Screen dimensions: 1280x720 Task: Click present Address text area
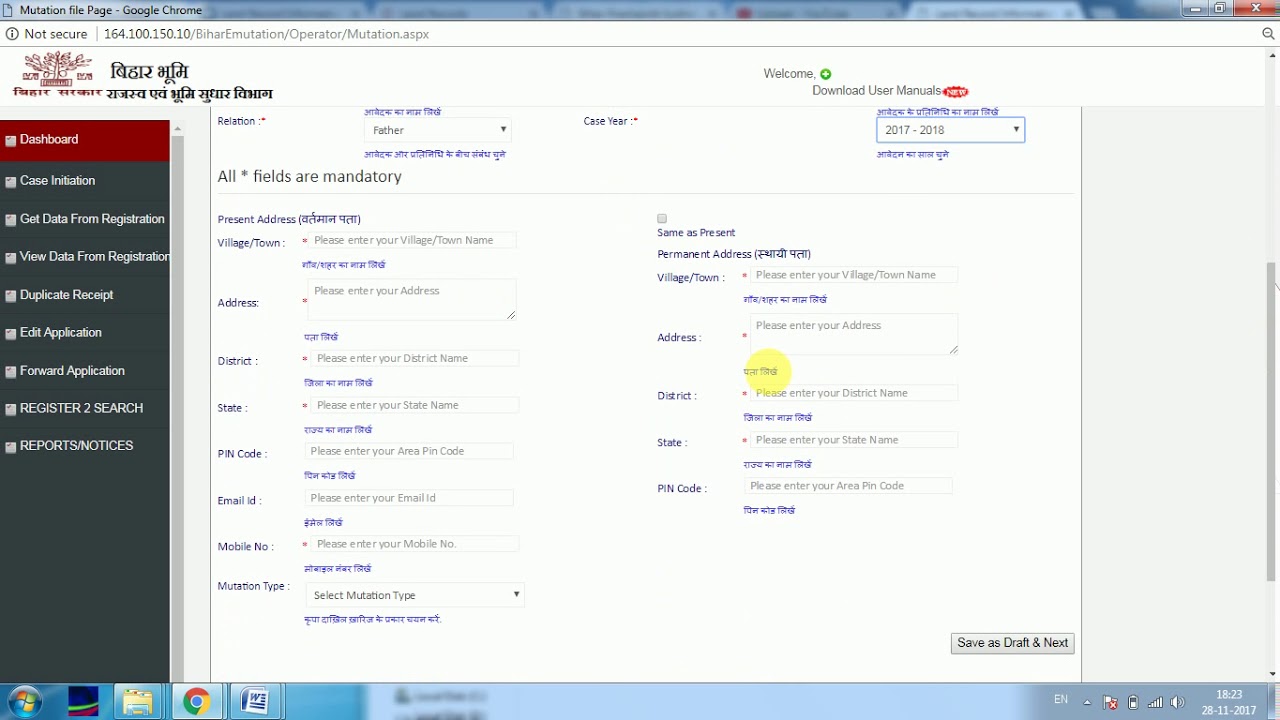pyautogui.click(x=412, y=300)
